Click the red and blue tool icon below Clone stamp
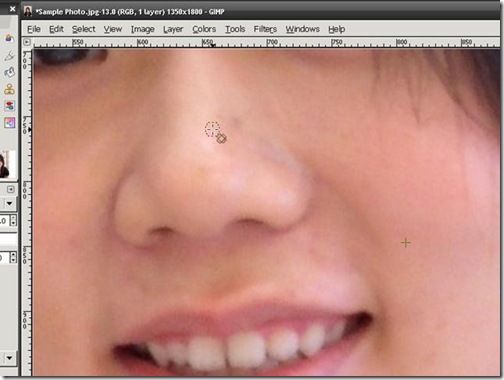The height and width of the screenshot is (380, 504). pyautogui.click(x=9, y=106)
